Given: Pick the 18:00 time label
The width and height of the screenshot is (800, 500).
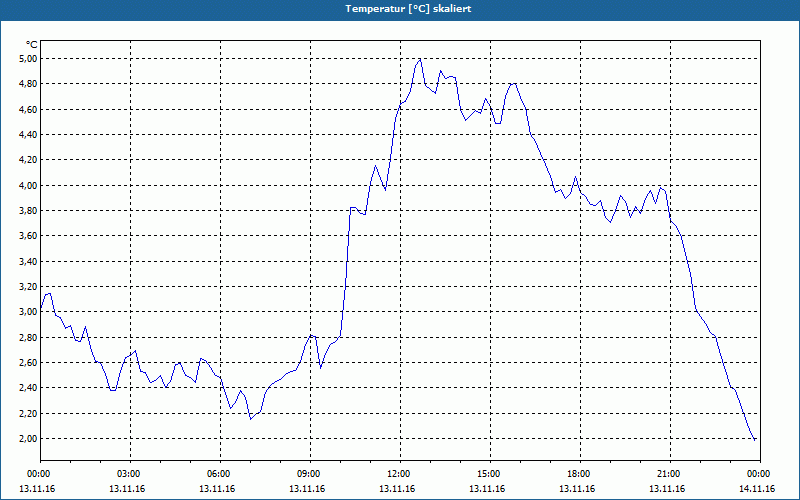Looking at the screenshot, I should (x=580, y=474).
